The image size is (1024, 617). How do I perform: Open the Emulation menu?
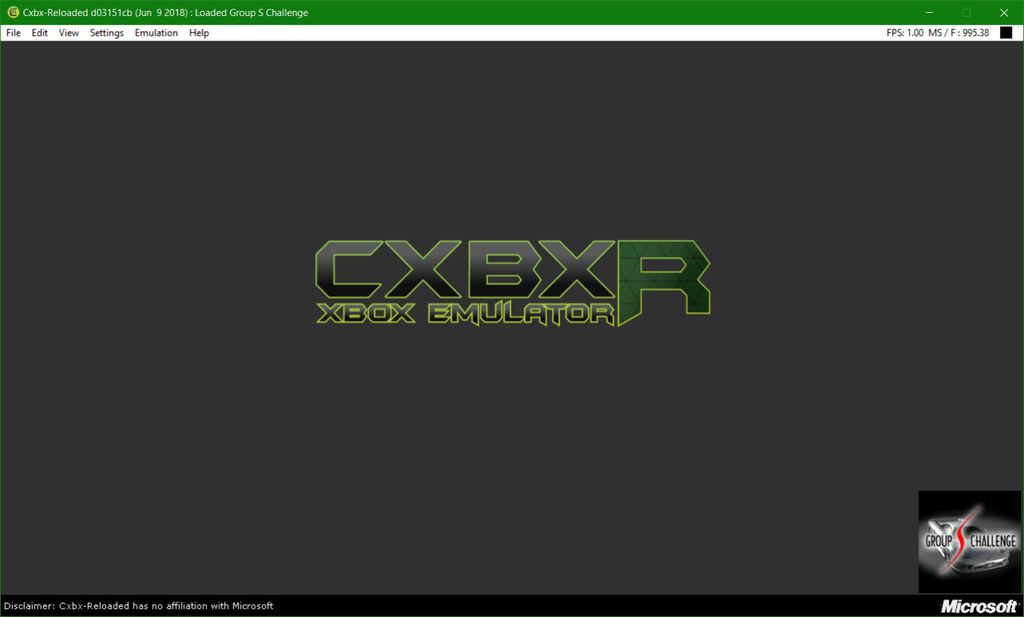(155, 32)
